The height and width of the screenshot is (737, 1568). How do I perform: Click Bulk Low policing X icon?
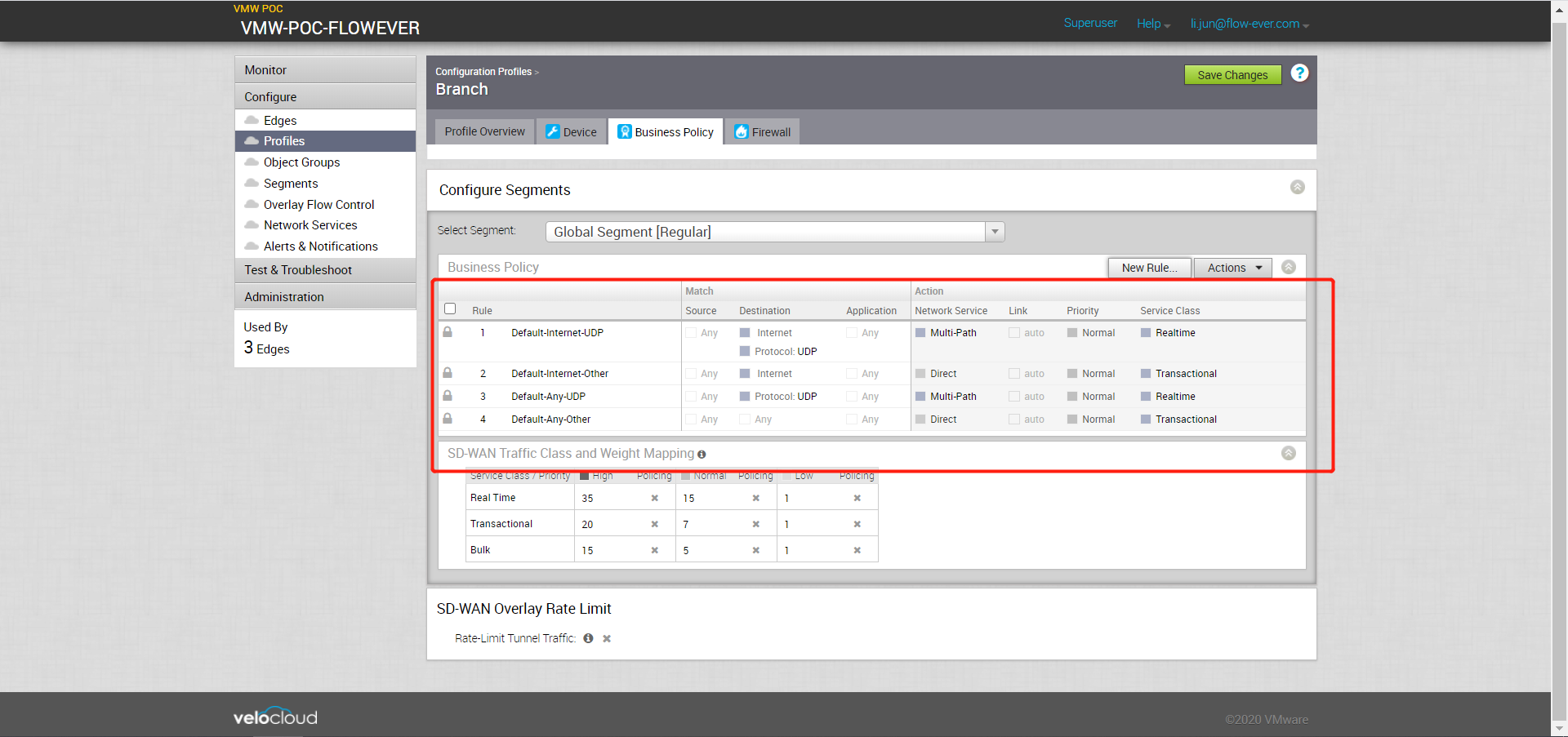coord(857,550)
